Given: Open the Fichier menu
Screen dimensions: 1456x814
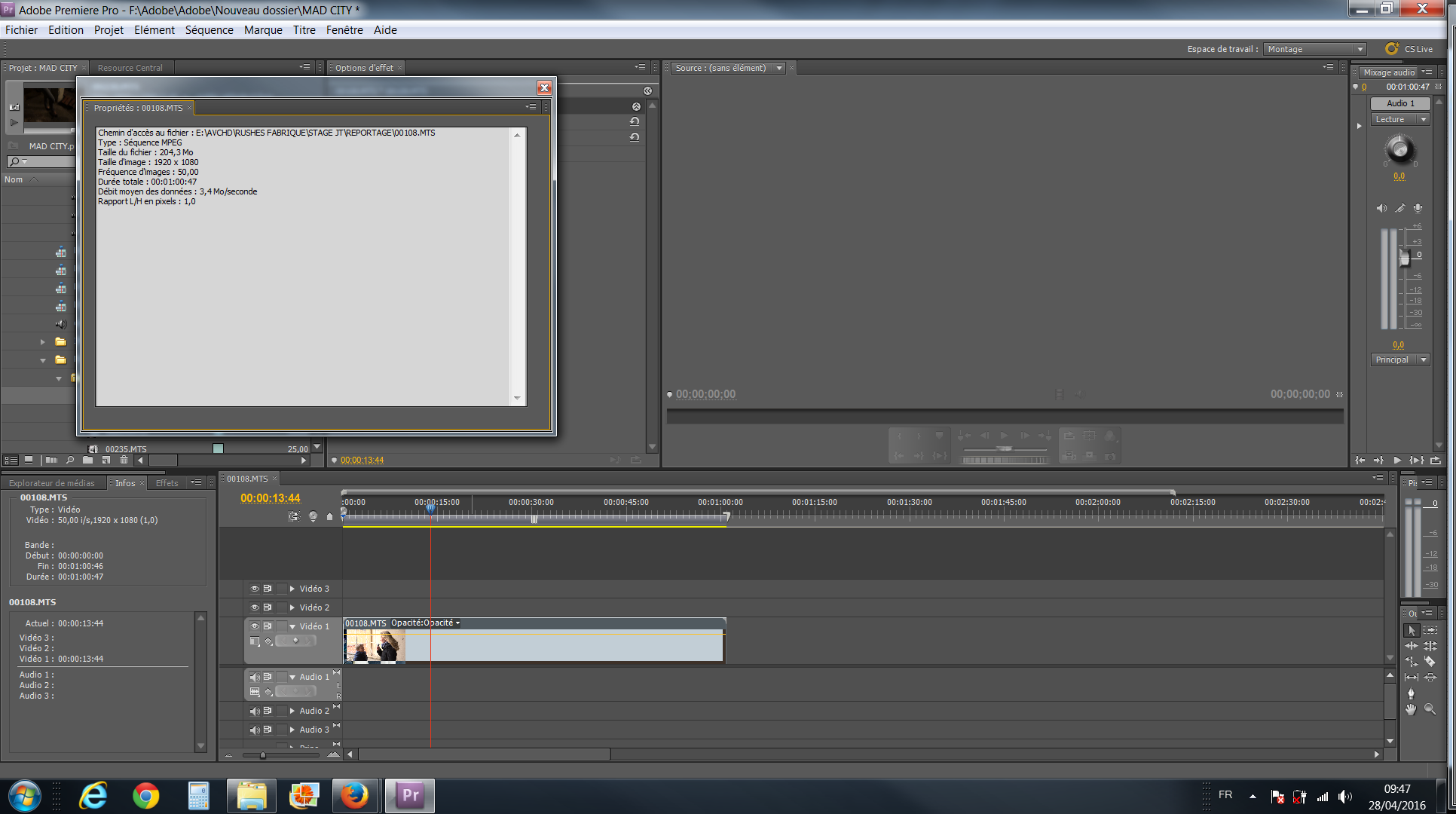Looking at the screenshot, I should (21, 30).
